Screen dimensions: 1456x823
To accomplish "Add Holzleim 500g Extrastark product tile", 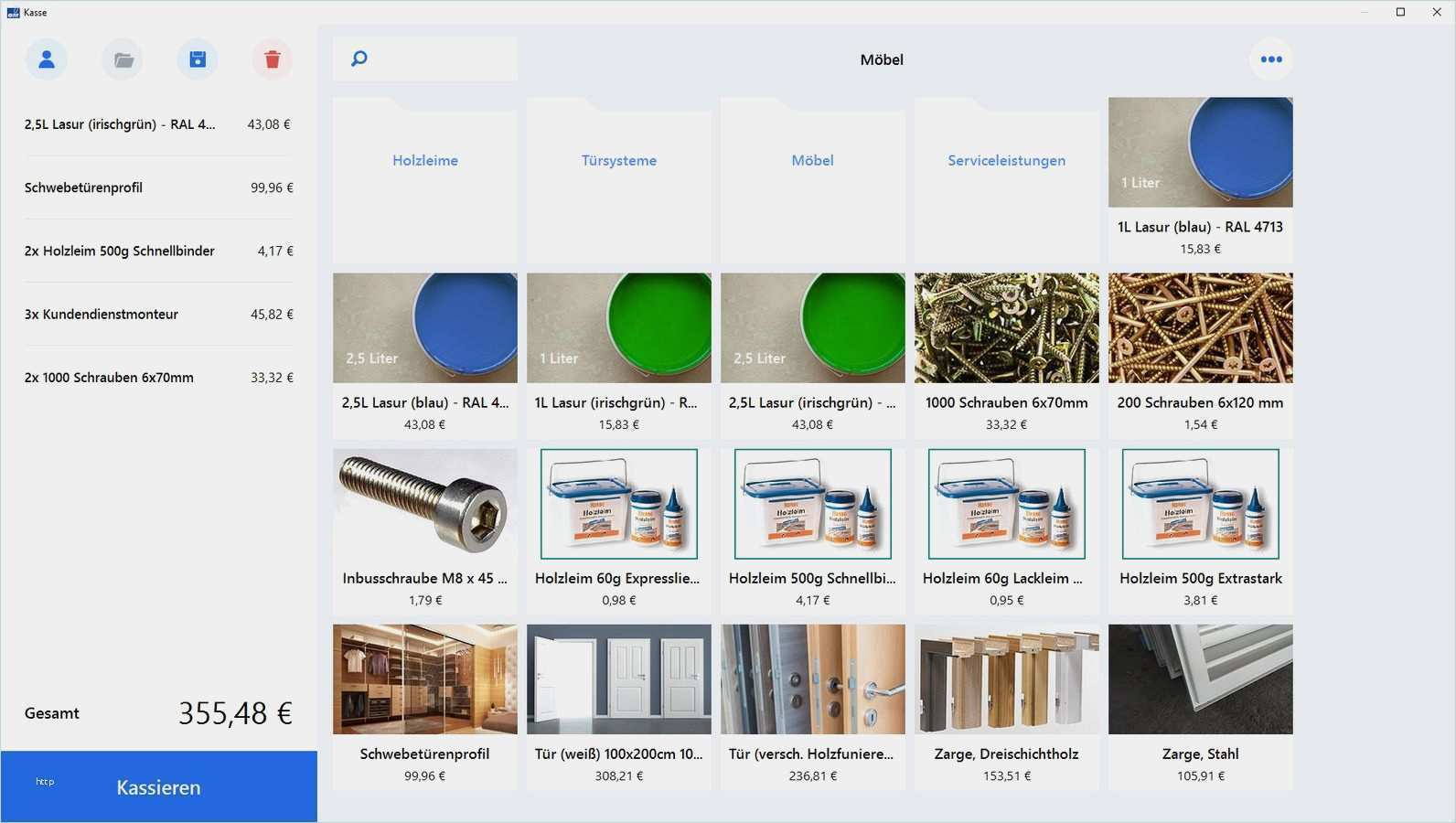I will pos(1201,531).
